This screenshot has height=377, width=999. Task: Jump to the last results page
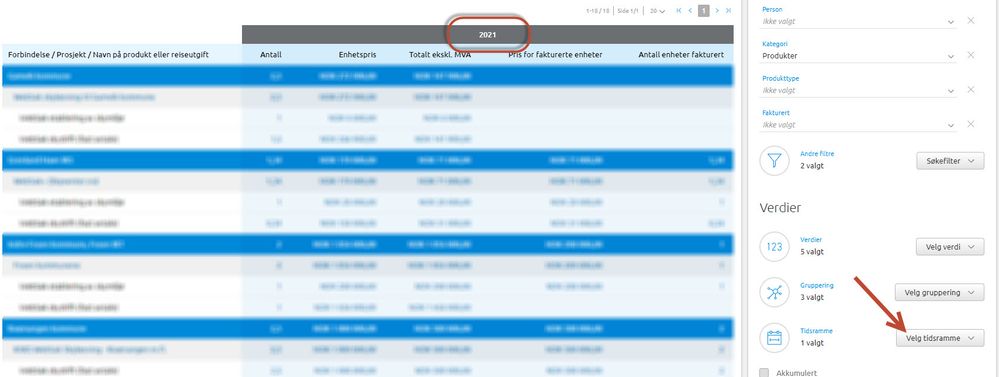point(728,11)
